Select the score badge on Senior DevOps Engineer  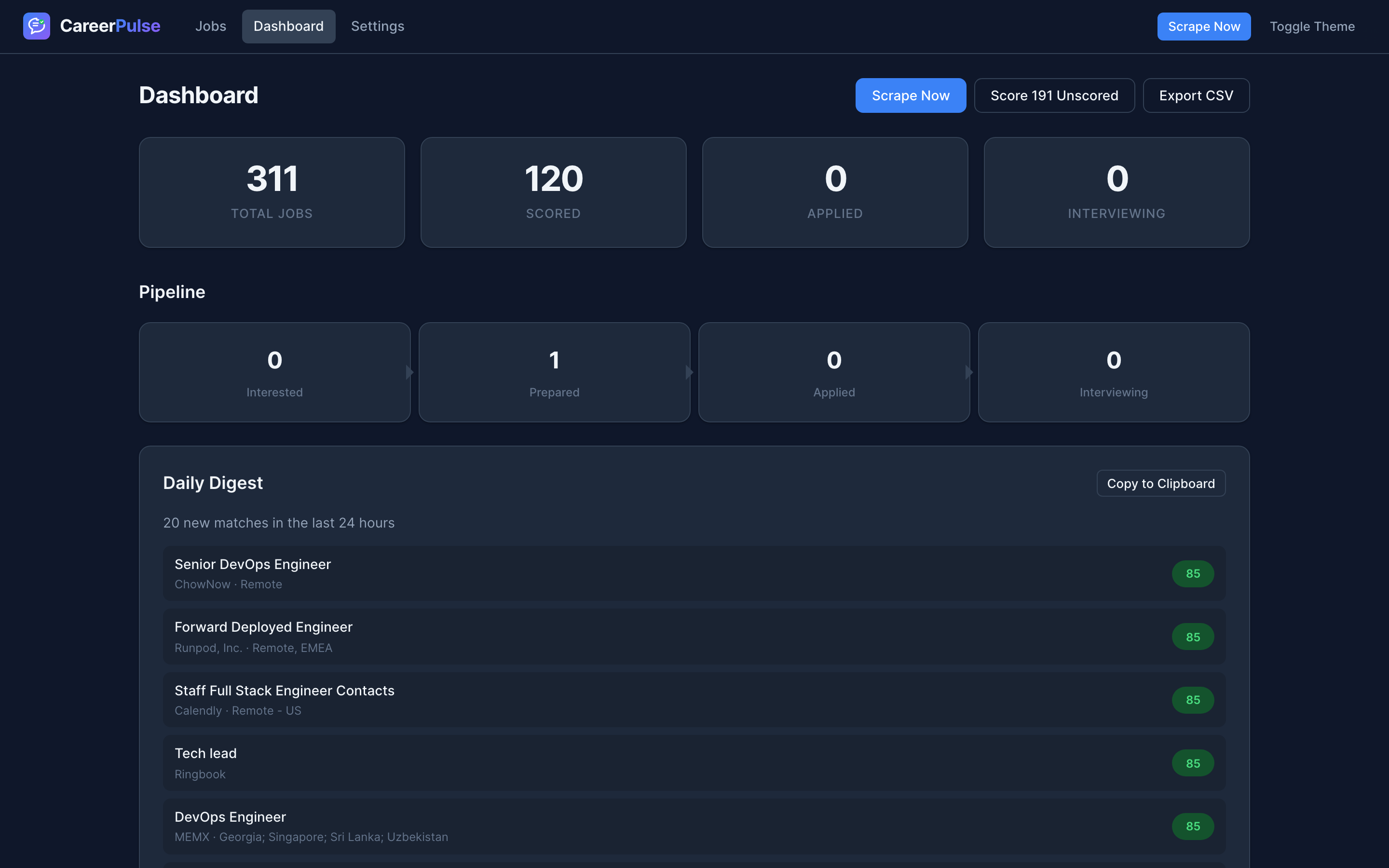pyautogui.click(x=1193, y=573)
